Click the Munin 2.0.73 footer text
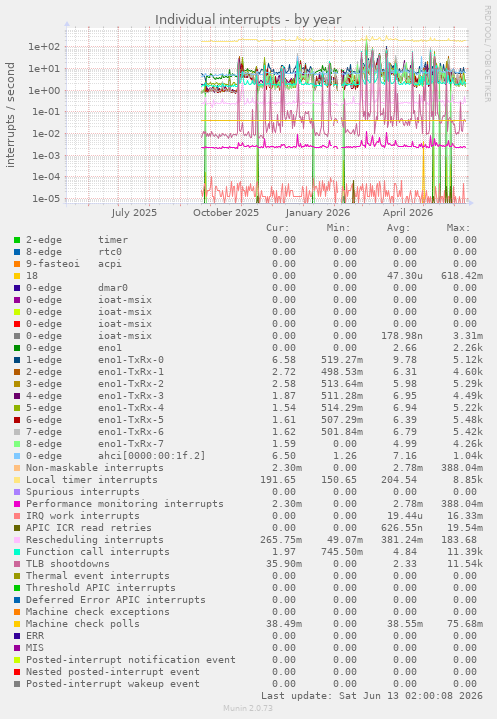 [248, 708]
